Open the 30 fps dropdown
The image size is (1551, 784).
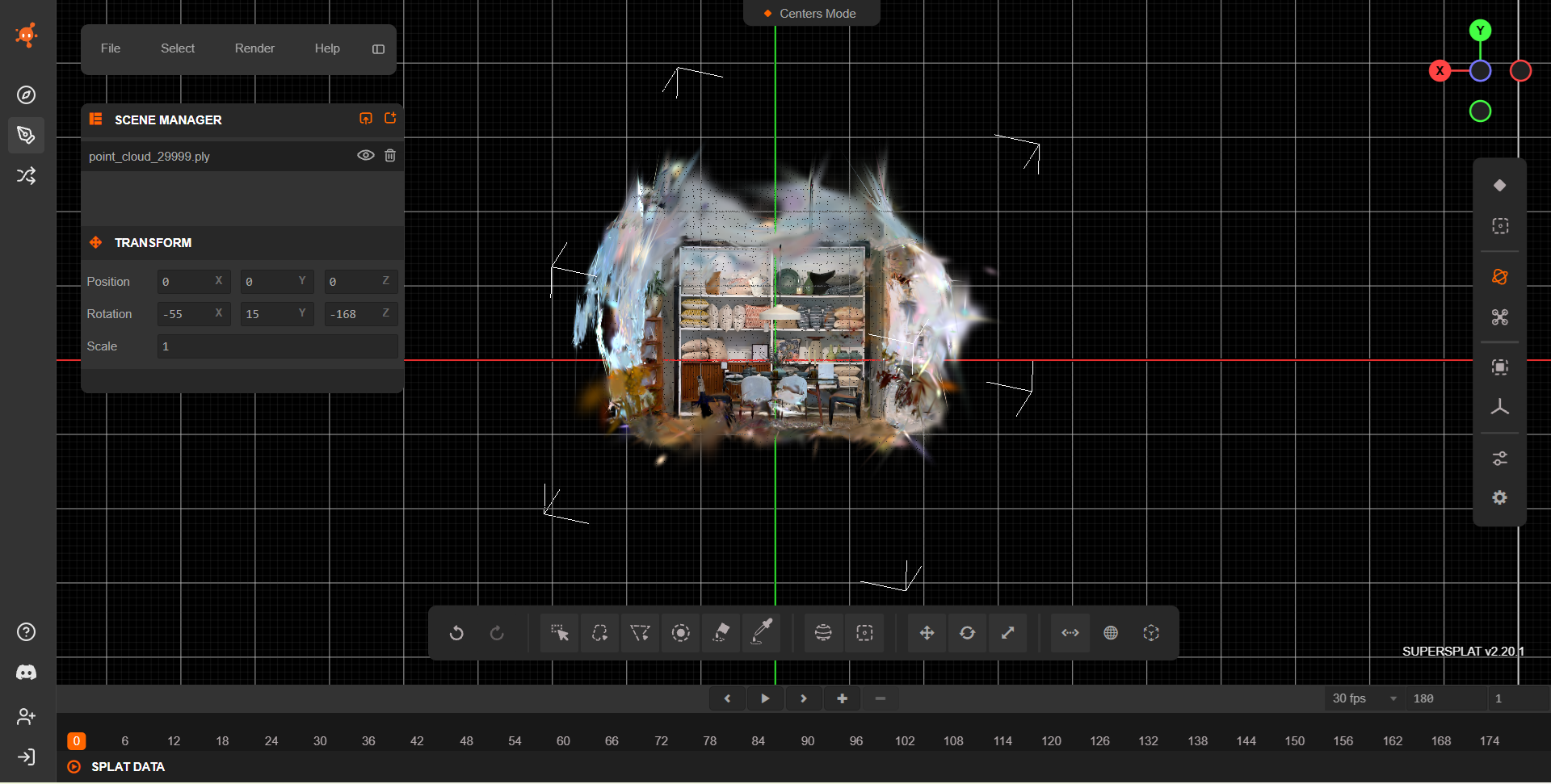click(x=1364, y=698)
